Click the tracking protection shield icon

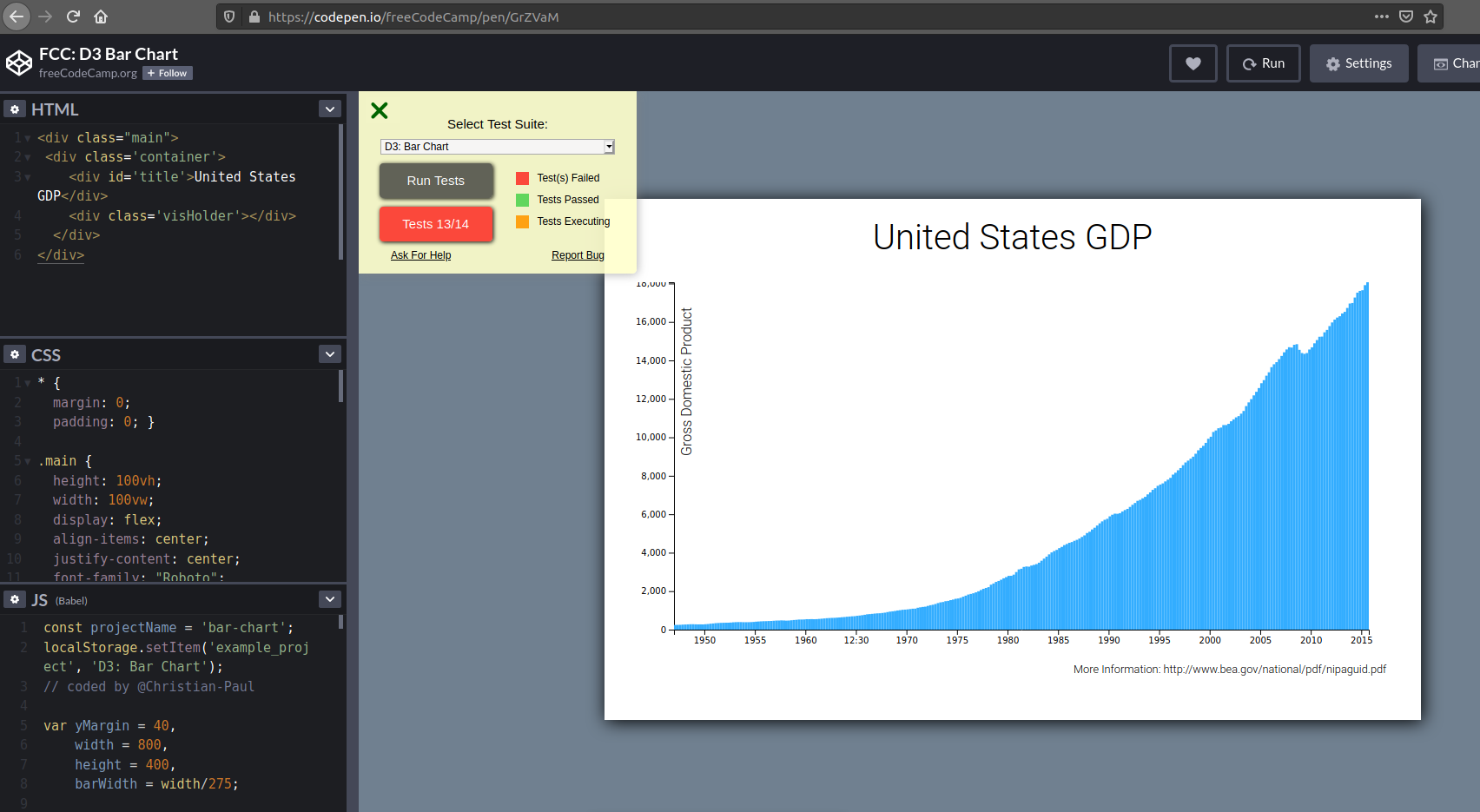click(228, 17)
